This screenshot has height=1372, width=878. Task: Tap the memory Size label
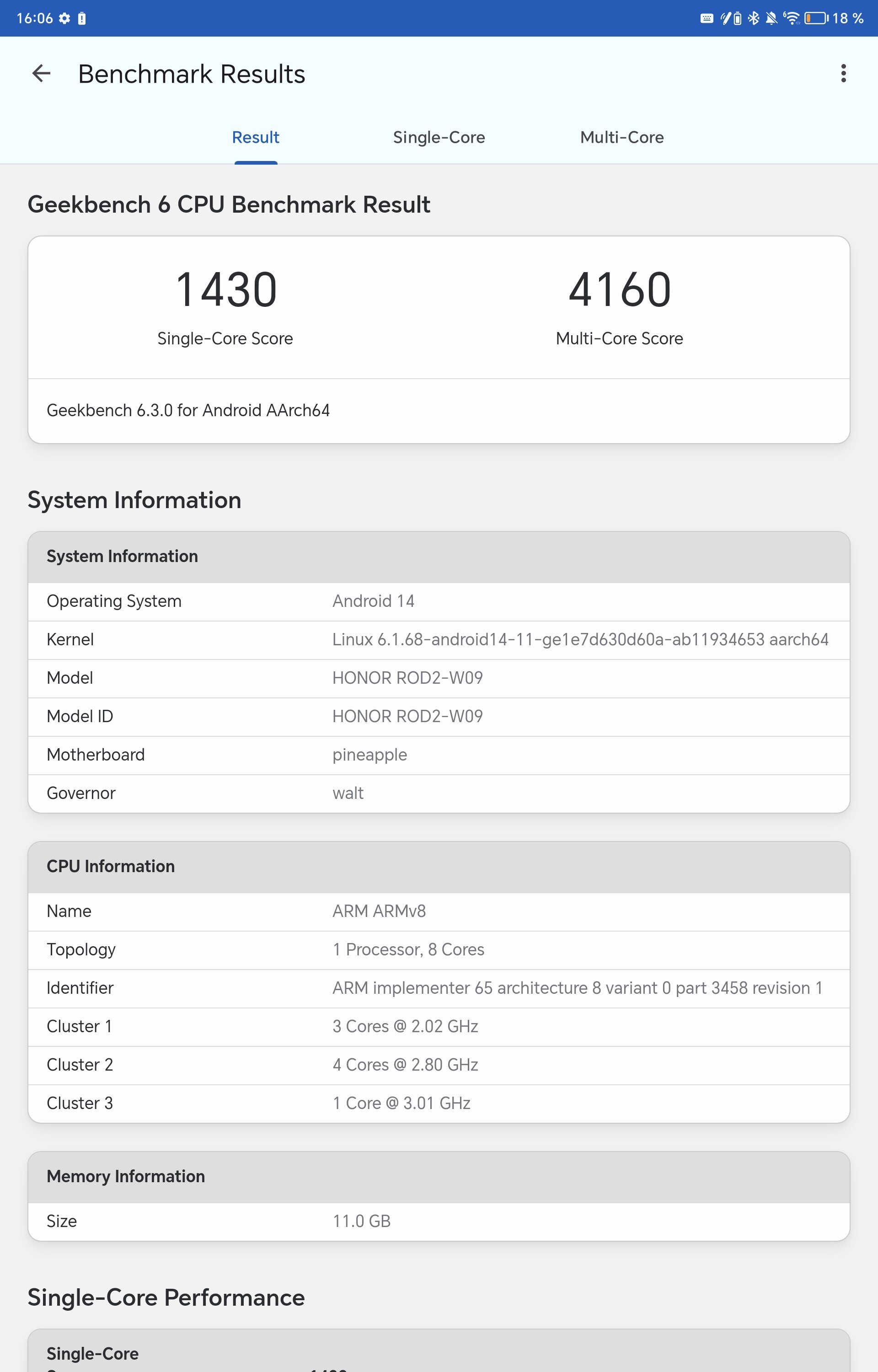pos(62,1222)
